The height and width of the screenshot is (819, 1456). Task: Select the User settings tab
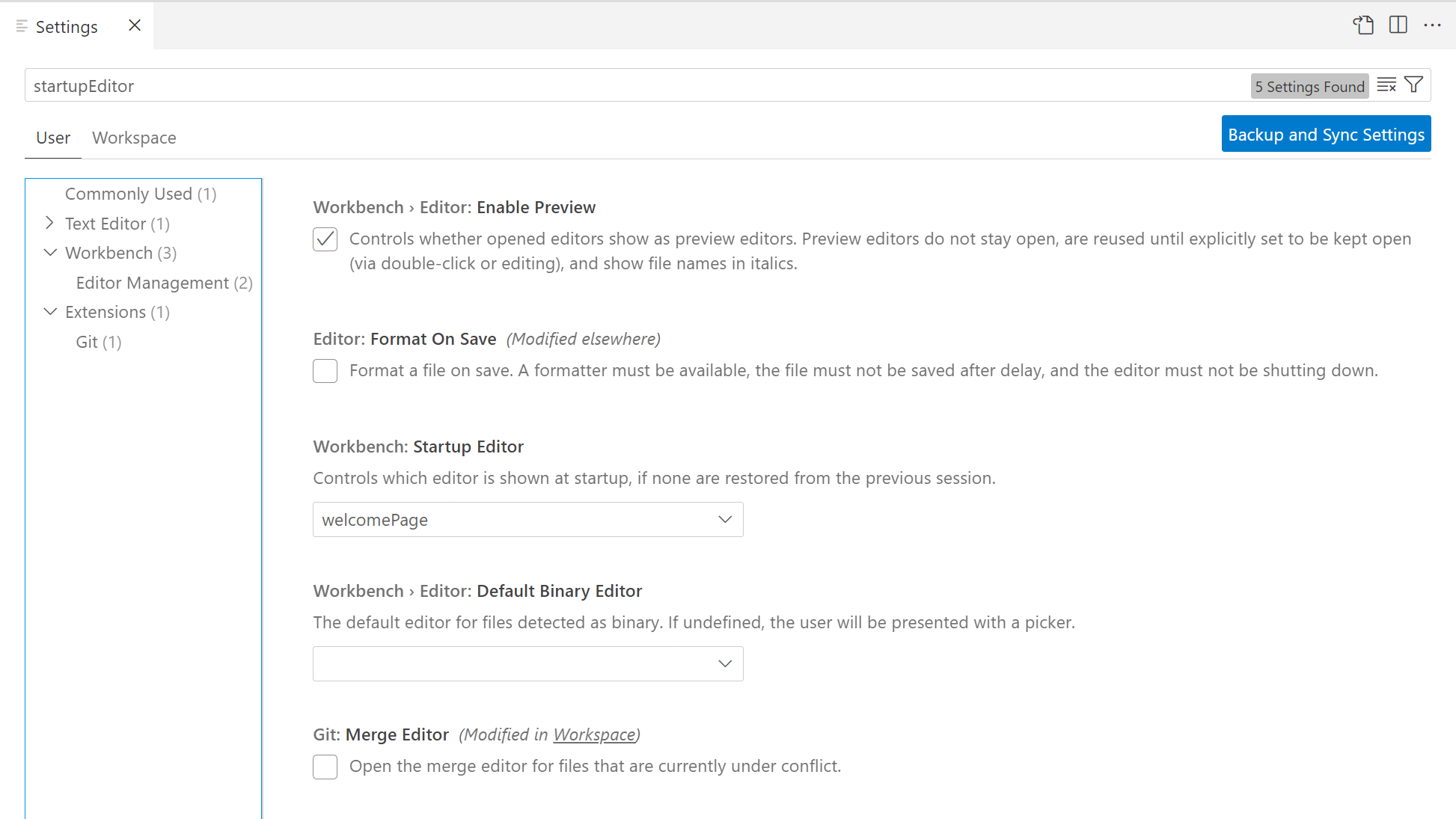pos(52,138)
